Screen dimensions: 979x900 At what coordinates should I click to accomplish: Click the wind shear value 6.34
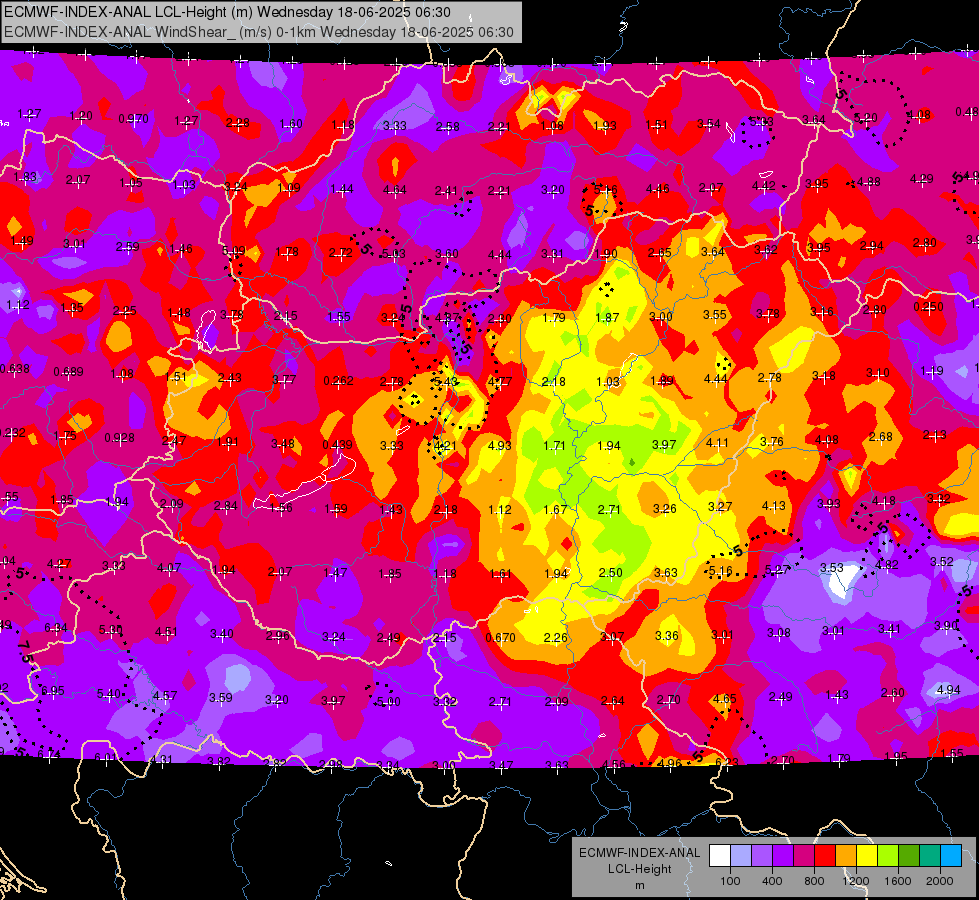click(56, 627)
